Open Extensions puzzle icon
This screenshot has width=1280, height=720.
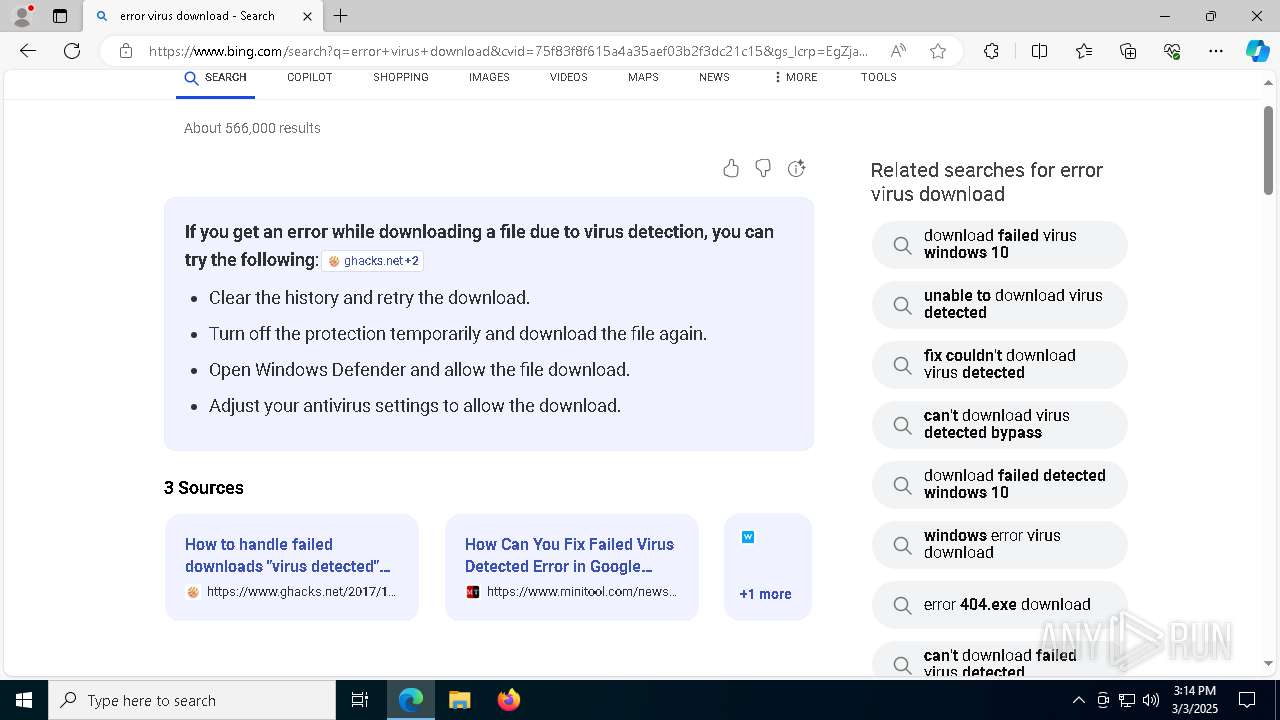(x=991, y=51)
